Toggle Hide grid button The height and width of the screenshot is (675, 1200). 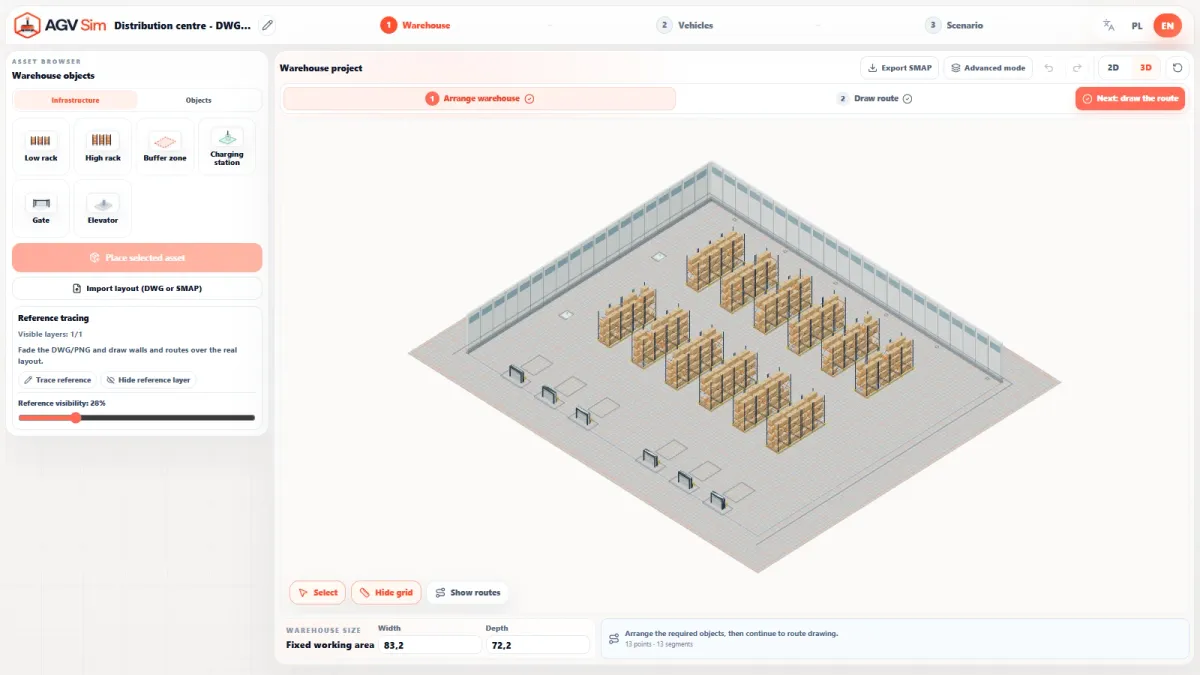pyautogui.click(x=387, y=593)
